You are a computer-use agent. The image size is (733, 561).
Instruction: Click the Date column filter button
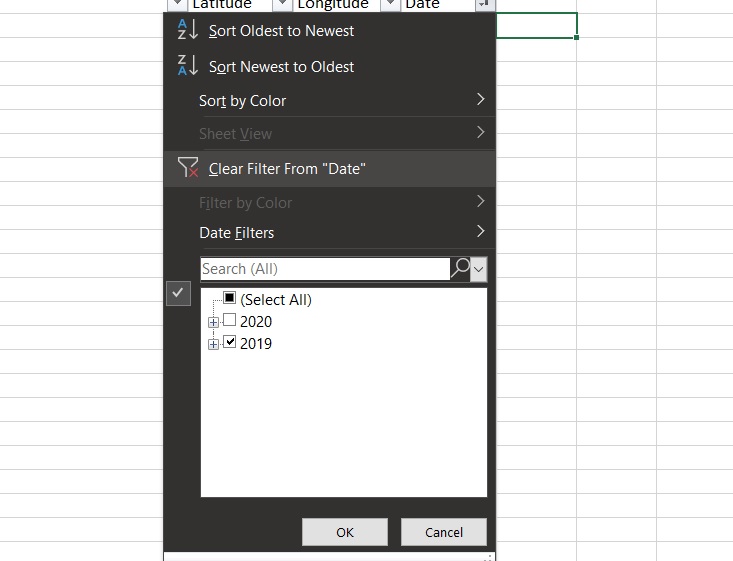[x=484, y=4]
